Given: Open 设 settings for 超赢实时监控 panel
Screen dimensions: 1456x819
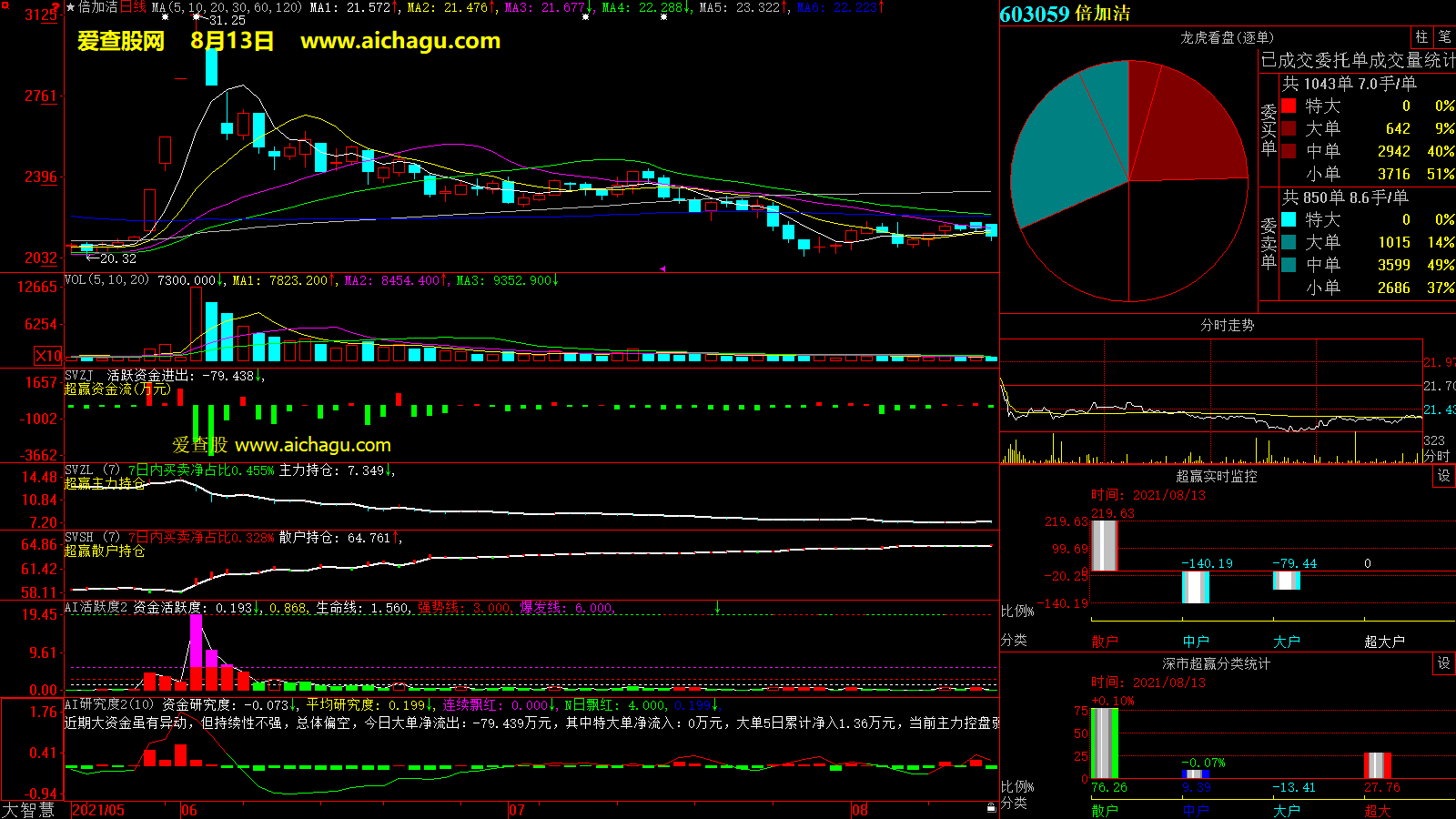Looking at the screenshot, I should click(x=1444, y=476).
